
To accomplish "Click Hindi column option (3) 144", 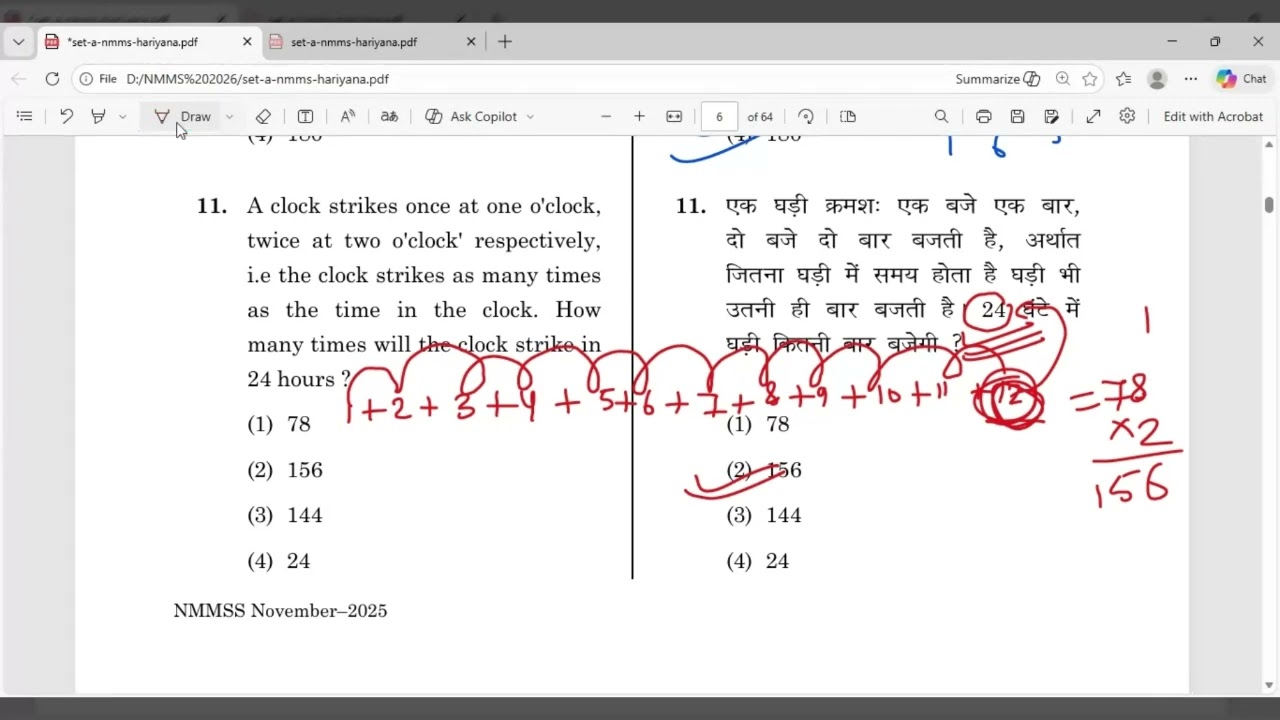I will click(764, 515).
